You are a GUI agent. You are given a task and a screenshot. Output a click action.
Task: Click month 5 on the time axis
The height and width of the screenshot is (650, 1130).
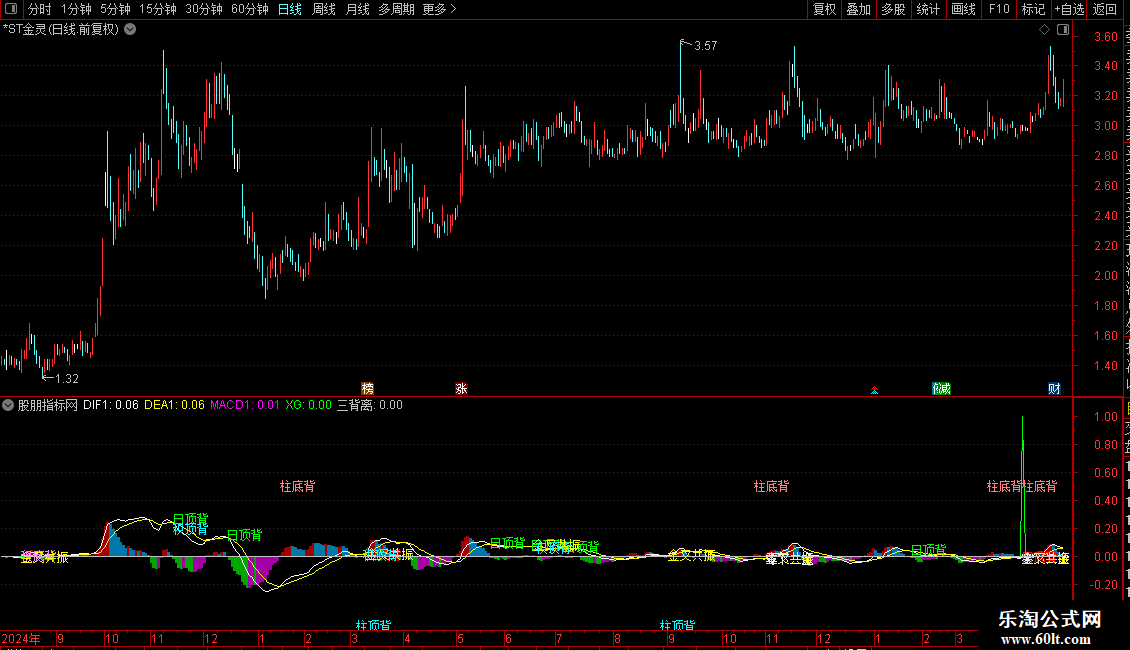click(x=460, y=638)
